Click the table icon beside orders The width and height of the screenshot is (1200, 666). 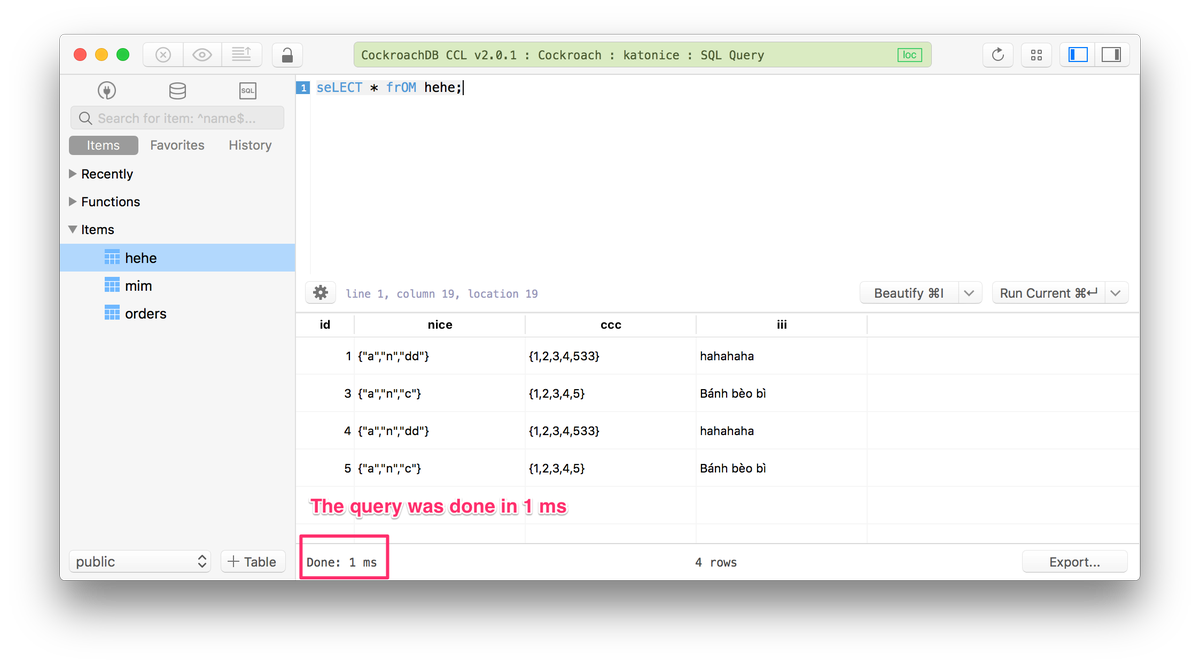click(112, 314)
